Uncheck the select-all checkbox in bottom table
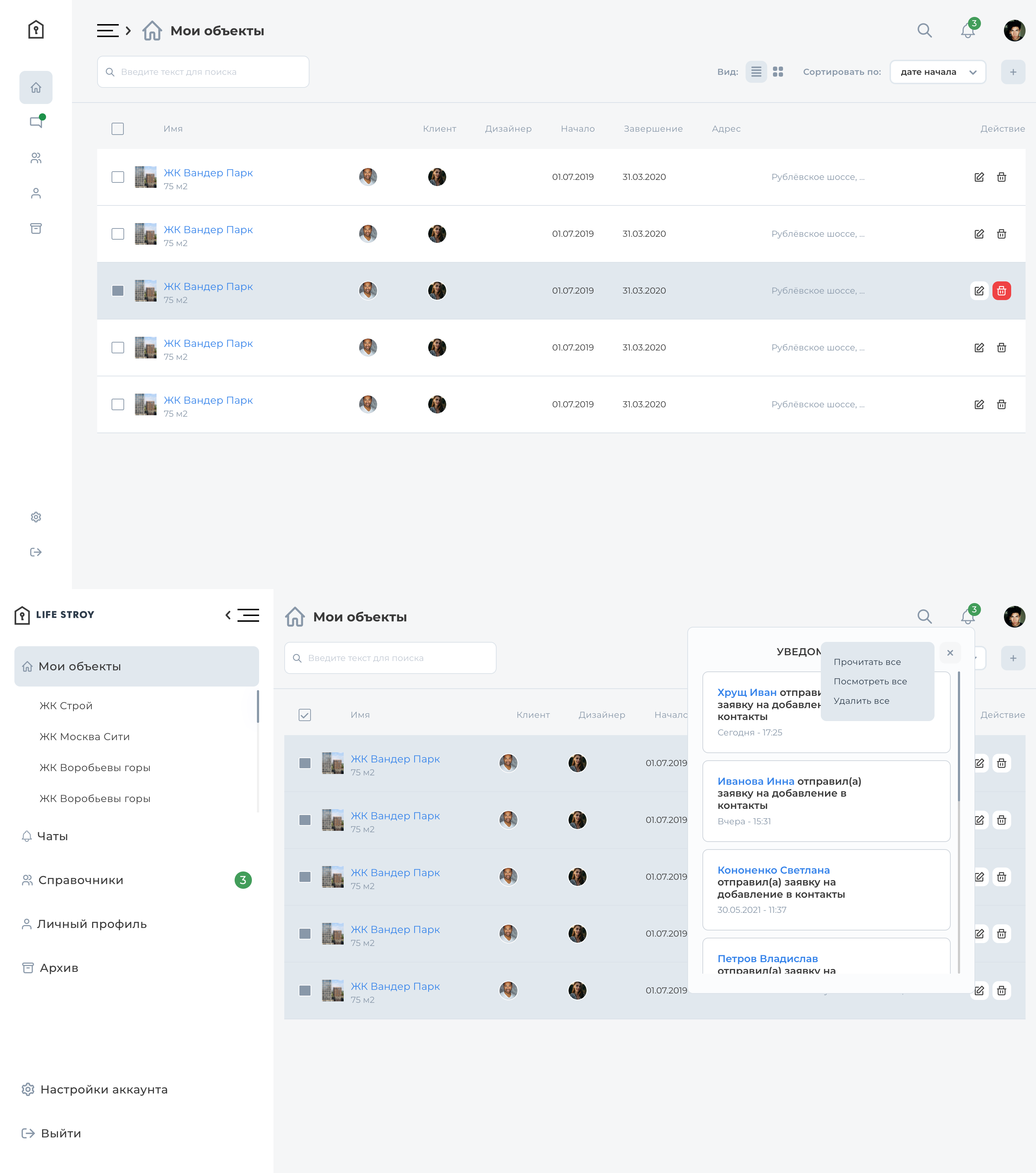Viewport: 1036px width, 1173px height. (x=305, y=715)
